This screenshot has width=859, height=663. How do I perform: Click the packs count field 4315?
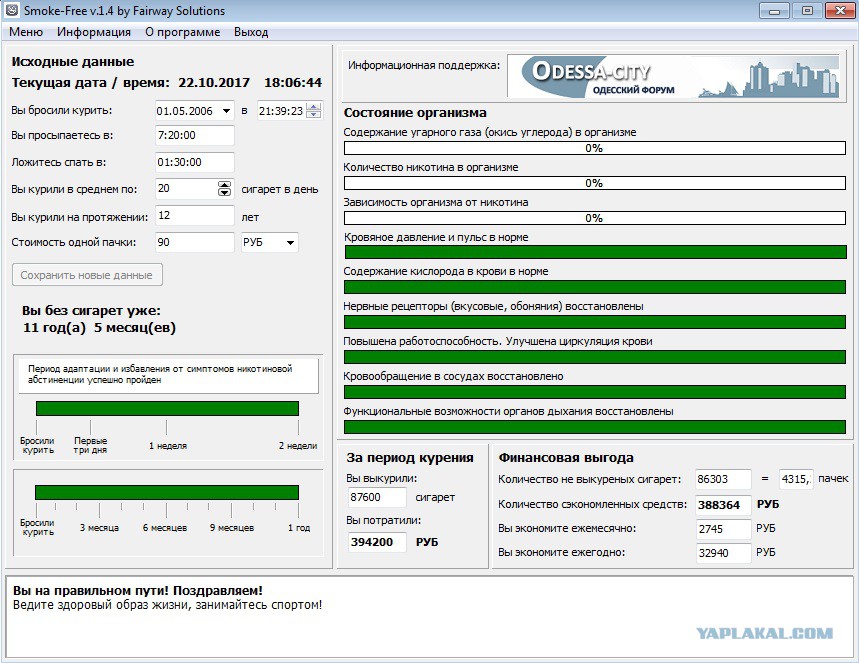pyautogui.click(x=795, y=479)
